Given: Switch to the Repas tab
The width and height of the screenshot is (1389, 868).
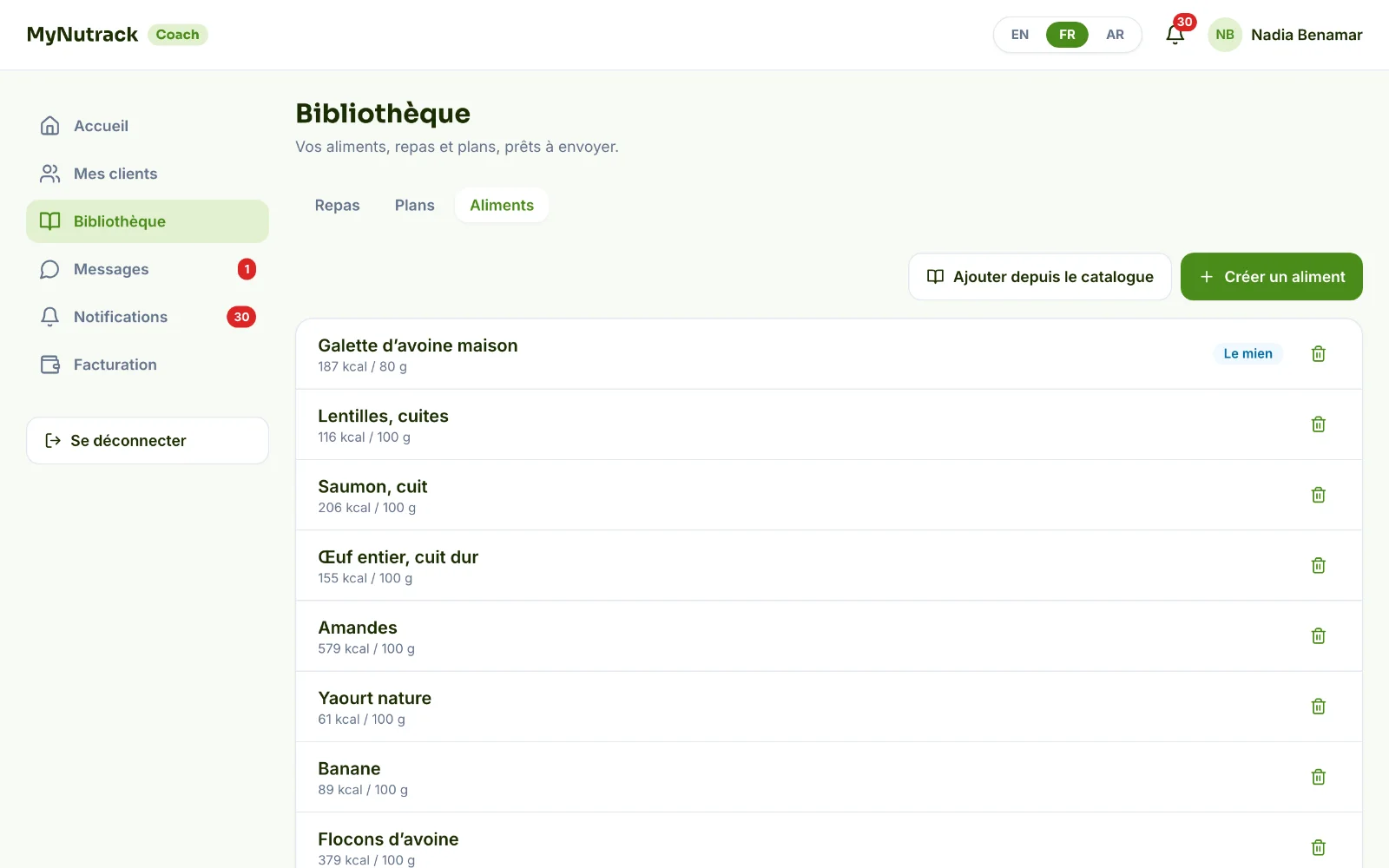Looking at the screenshot, I should (337, 205).
